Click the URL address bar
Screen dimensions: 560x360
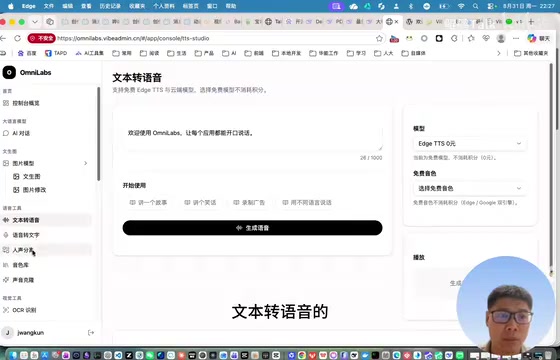[x=214, y=38]
